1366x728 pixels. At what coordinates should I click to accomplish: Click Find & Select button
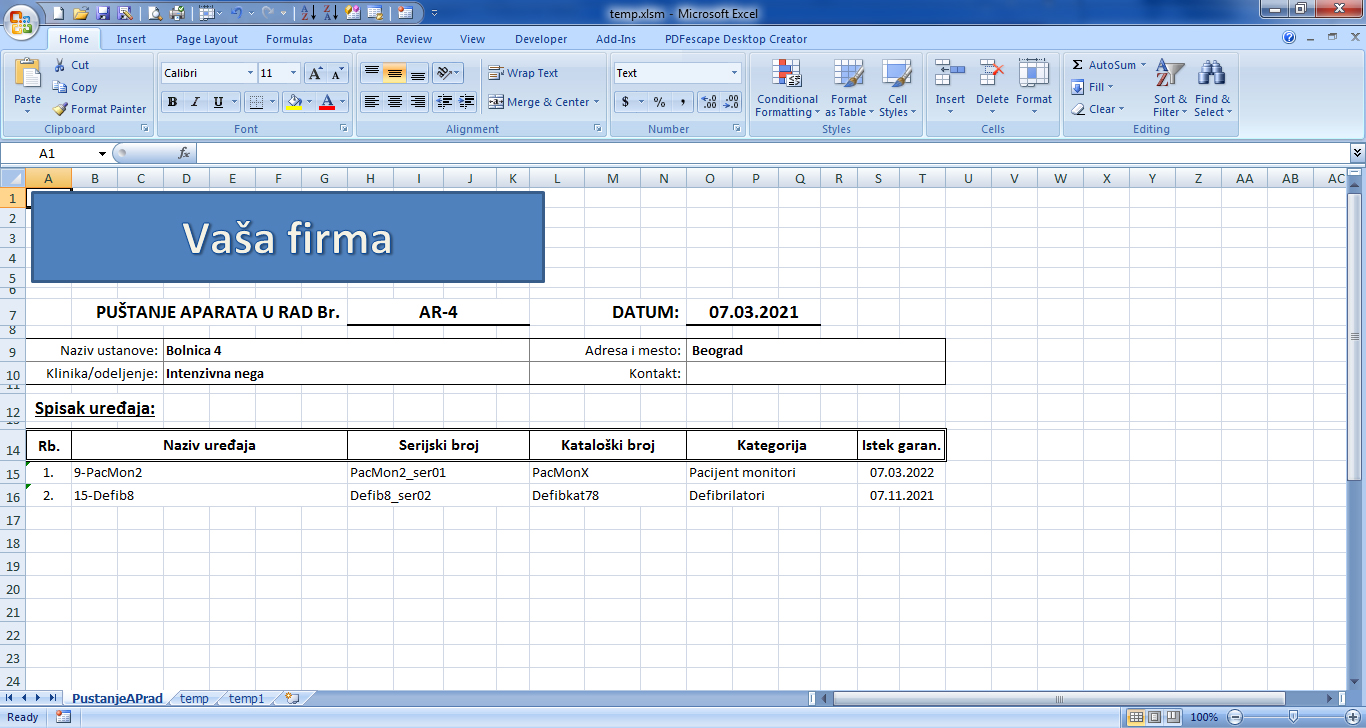(1213, 88)
